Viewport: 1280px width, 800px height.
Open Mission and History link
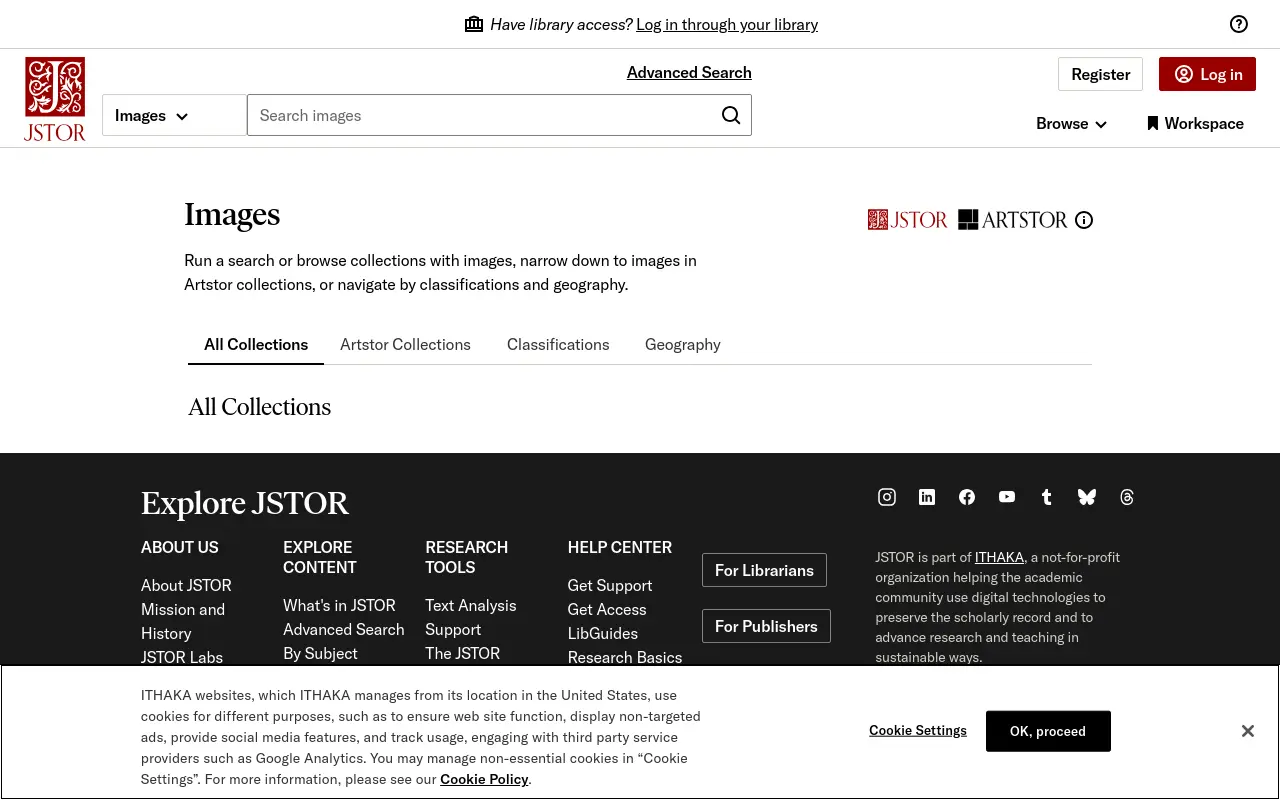(183, 621)
